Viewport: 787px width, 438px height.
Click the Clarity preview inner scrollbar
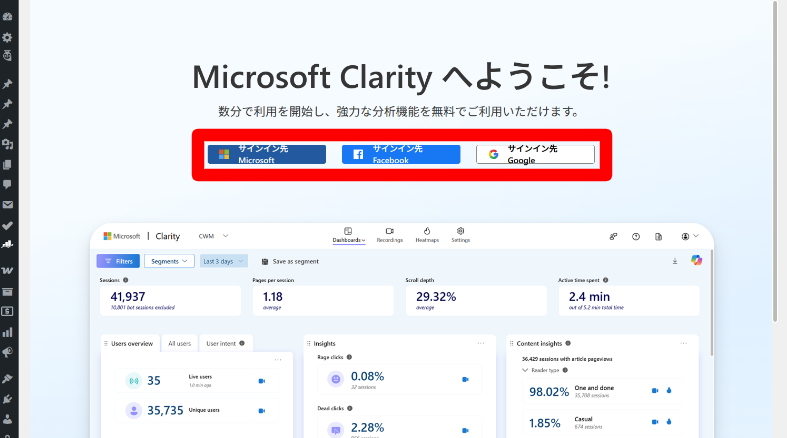[x=711, y=304]
